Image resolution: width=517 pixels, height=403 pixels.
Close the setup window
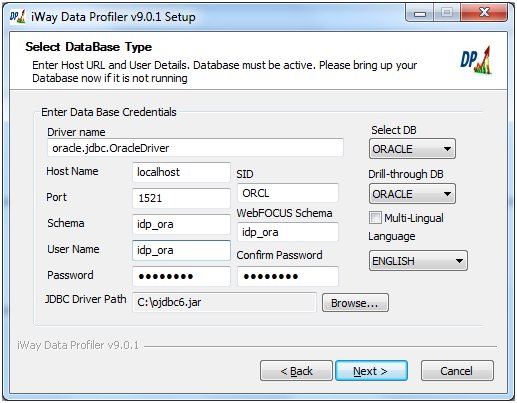click(484, 13)
